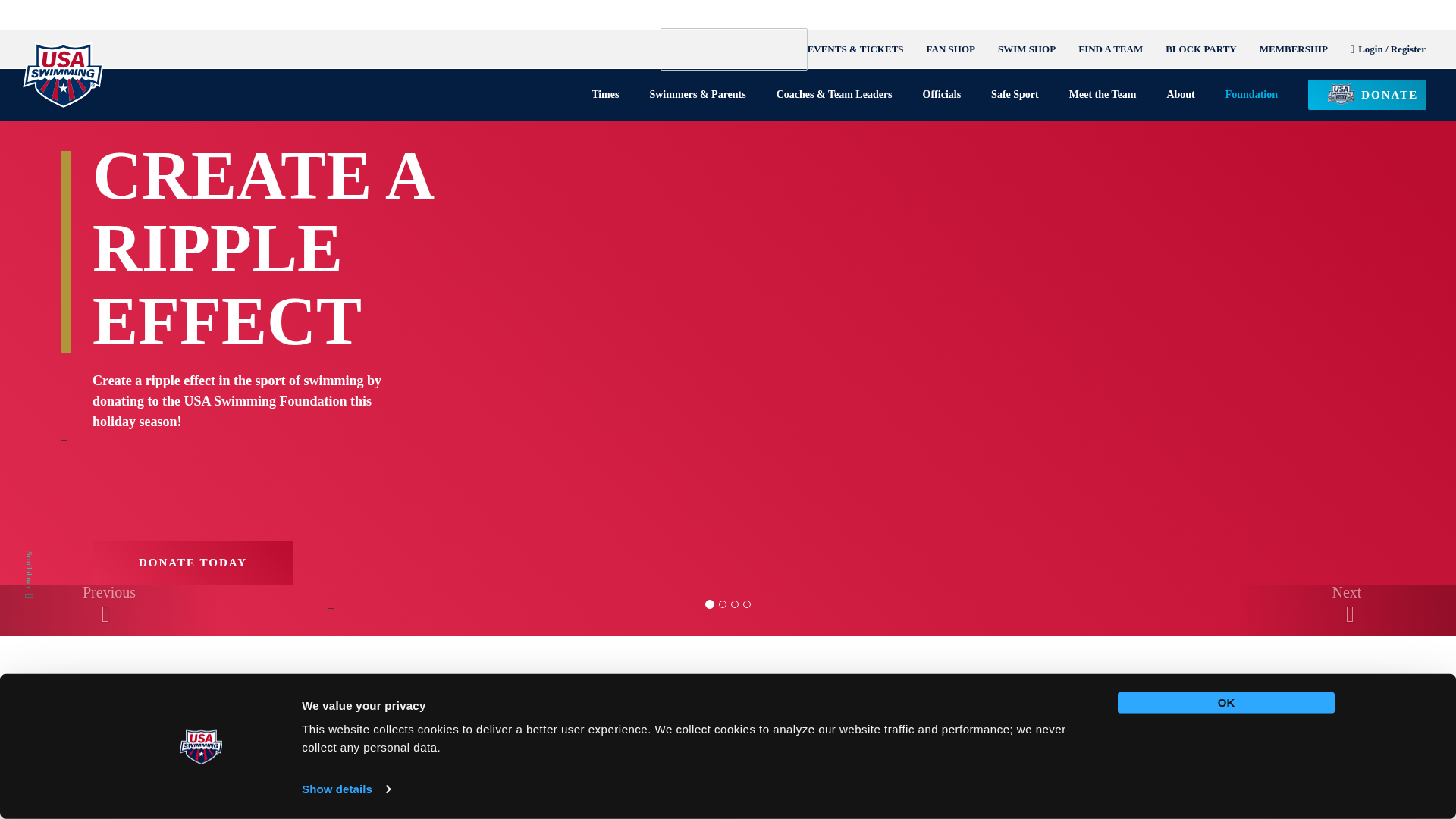Accept cookies with the OK button
This screenshot has width=1456, height=819.
(1225, 702)
